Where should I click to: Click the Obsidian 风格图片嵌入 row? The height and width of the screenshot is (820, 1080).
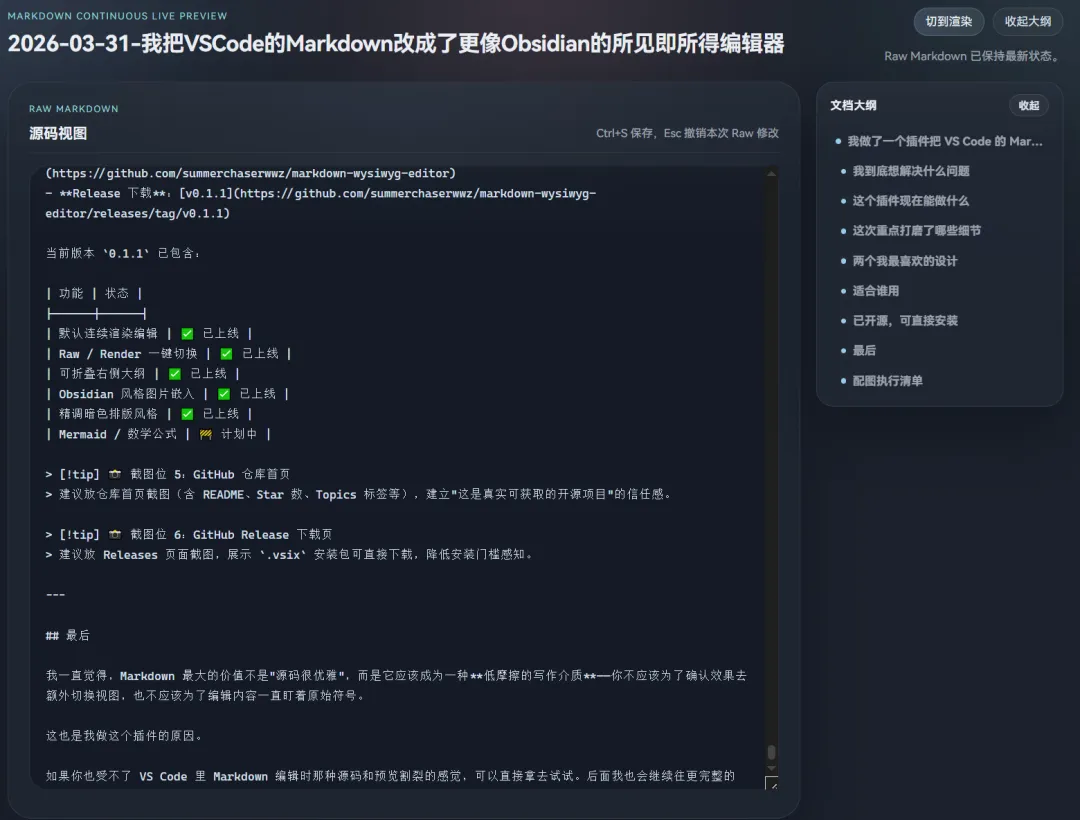(167, 394)
